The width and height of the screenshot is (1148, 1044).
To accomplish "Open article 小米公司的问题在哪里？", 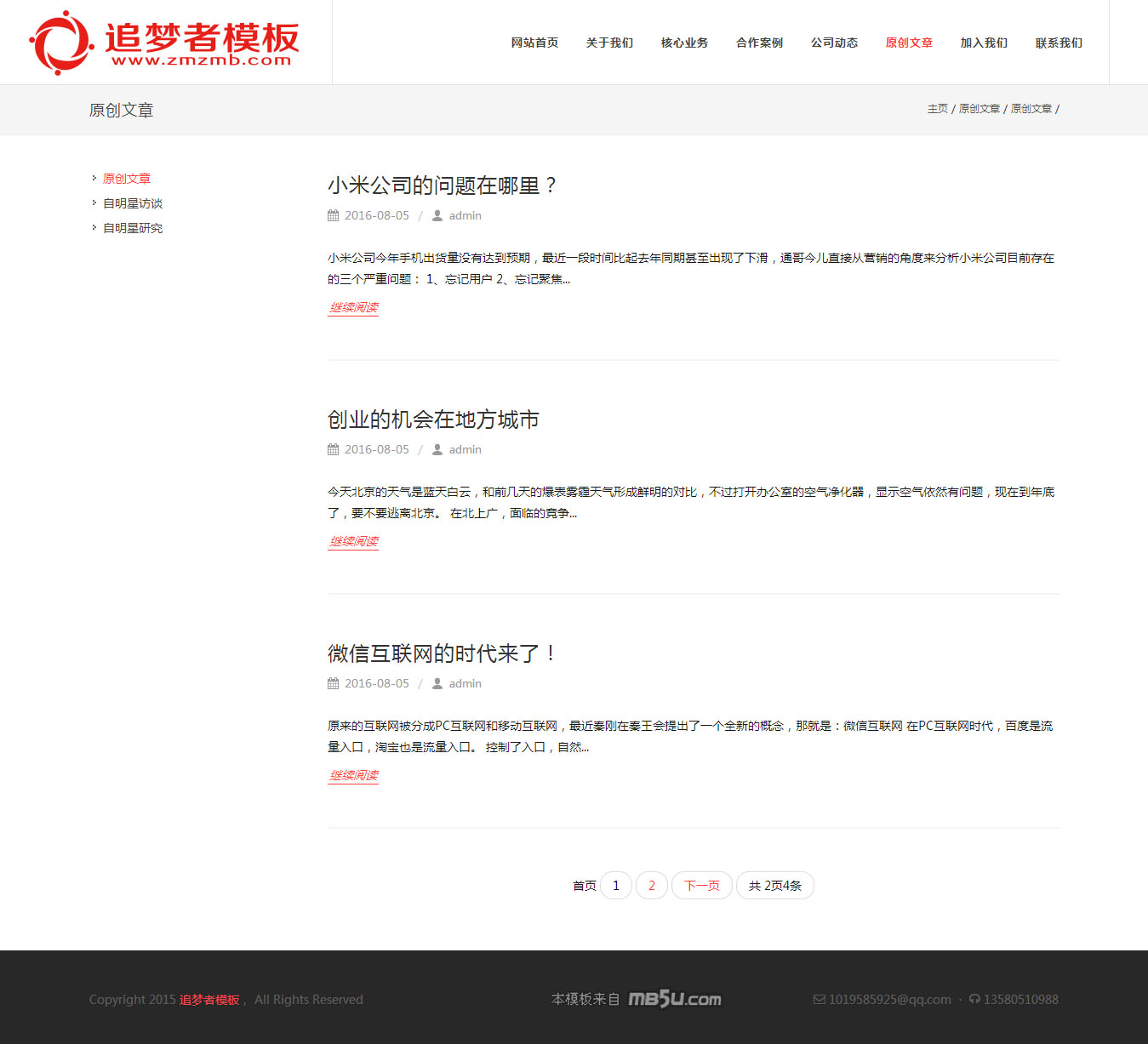I will (442, 185).
